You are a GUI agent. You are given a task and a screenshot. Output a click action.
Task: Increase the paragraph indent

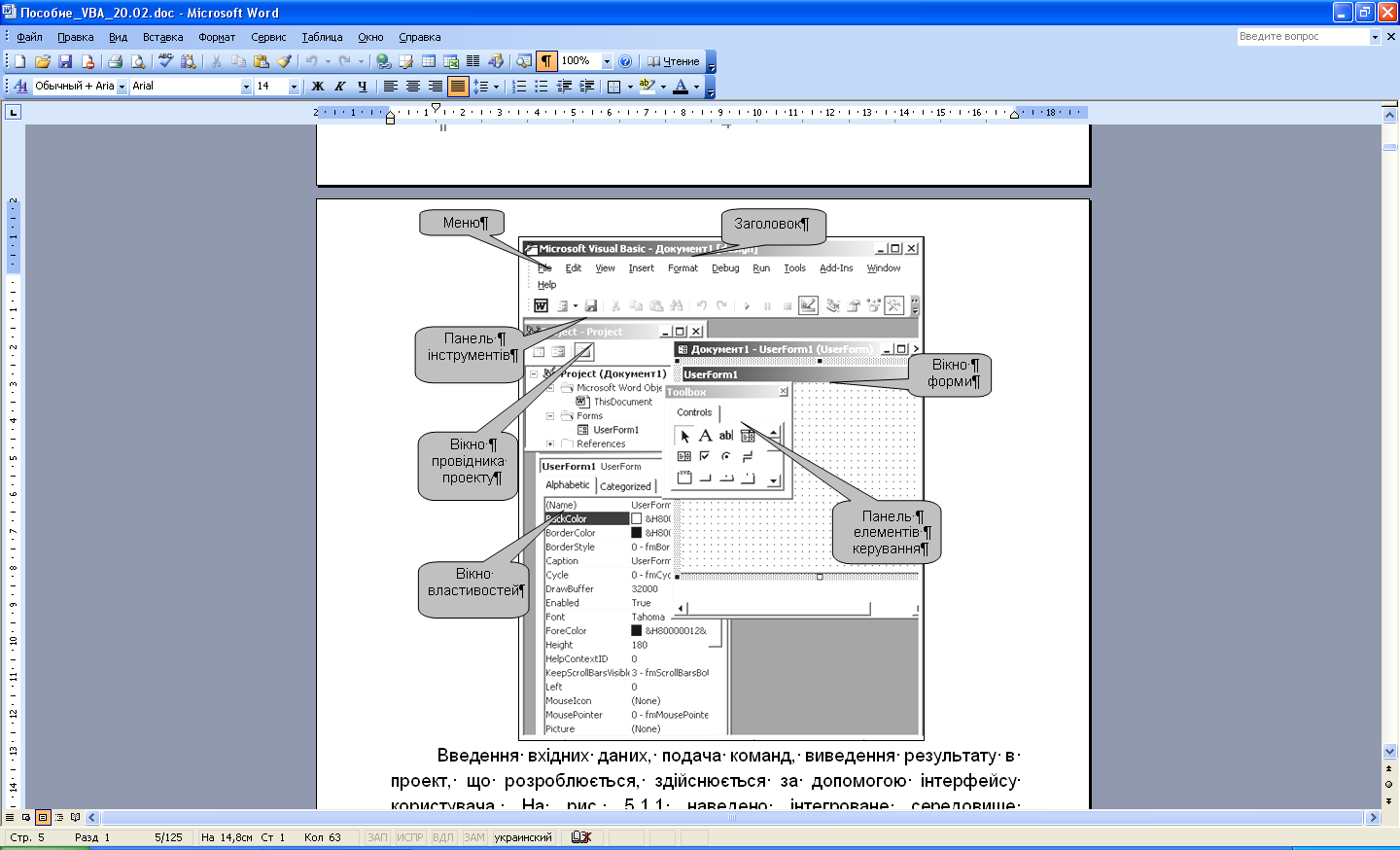coord(586,86)
